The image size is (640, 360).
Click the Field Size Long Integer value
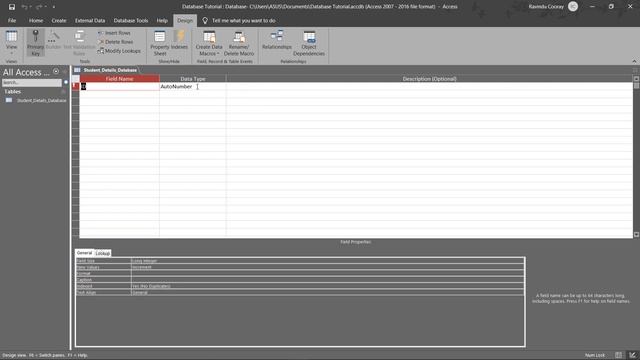pyautogui.click(x=327, y=261)
